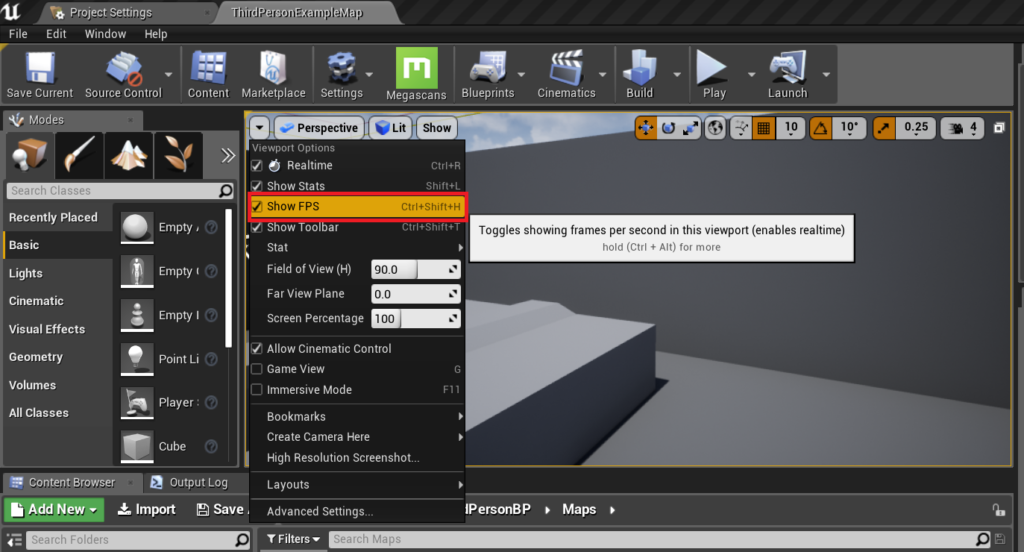Expand more modes double-chevron
The width and height of the screenshot is (1024, 552).
227,155
